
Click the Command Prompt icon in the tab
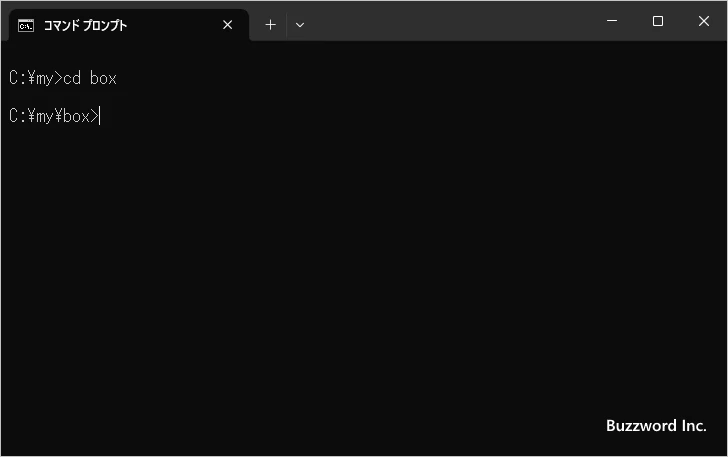tap(26, 25)
